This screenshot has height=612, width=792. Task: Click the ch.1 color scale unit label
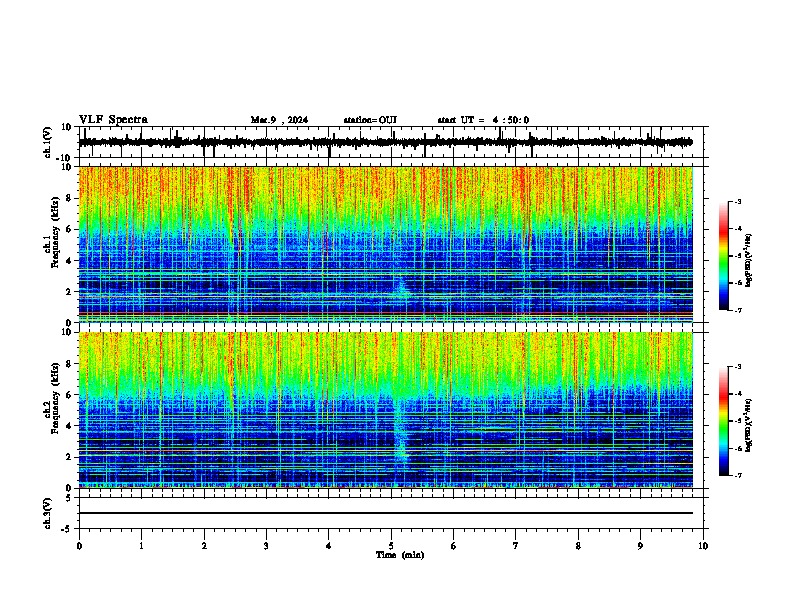(x=748, y=260)
